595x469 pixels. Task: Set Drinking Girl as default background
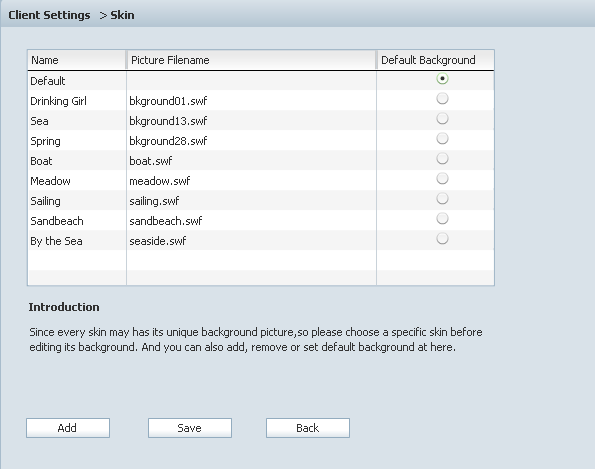click(442, 99)
